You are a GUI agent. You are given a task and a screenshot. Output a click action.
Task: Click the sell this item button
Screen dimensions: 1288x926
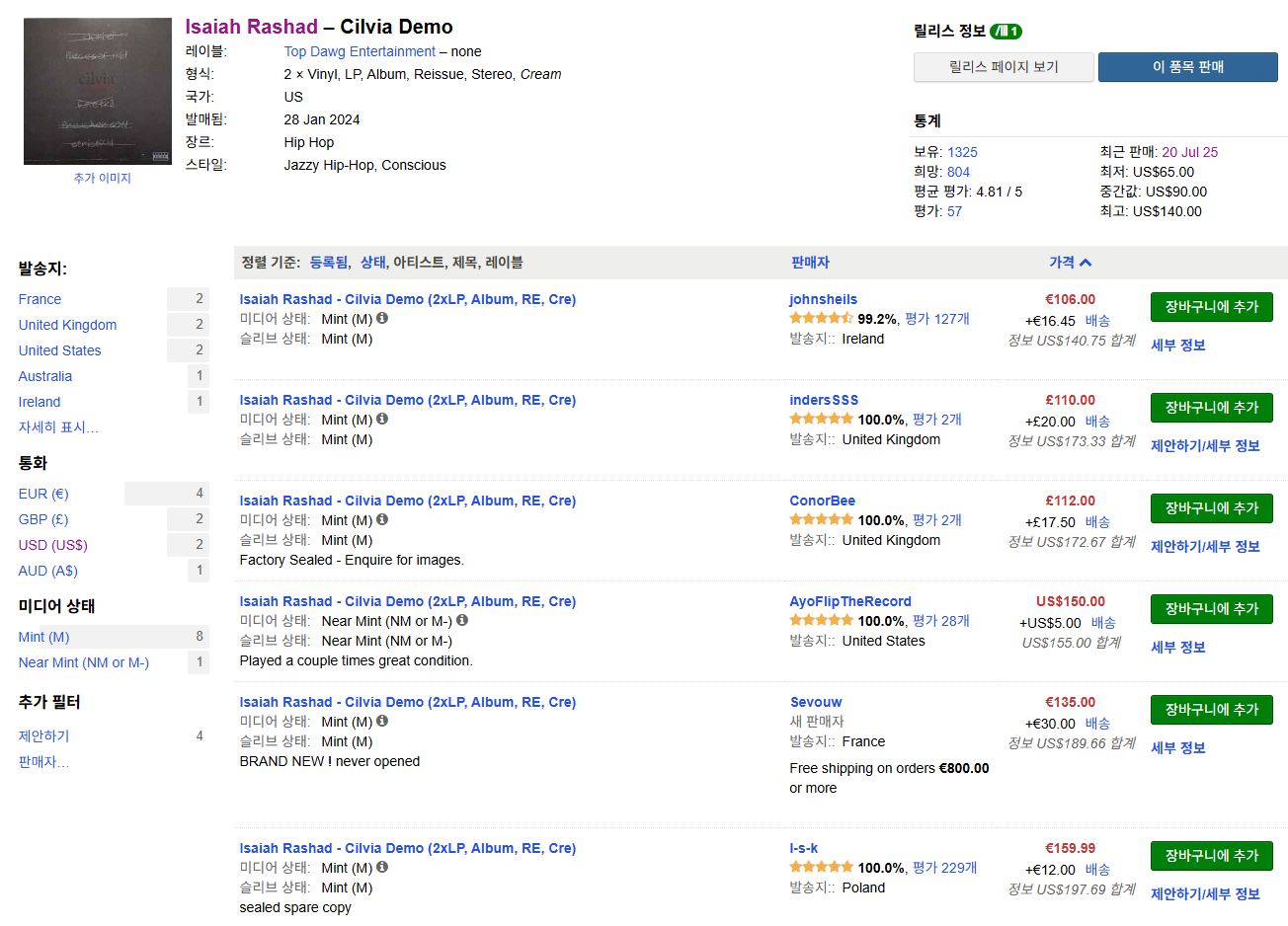point(1188,67)
